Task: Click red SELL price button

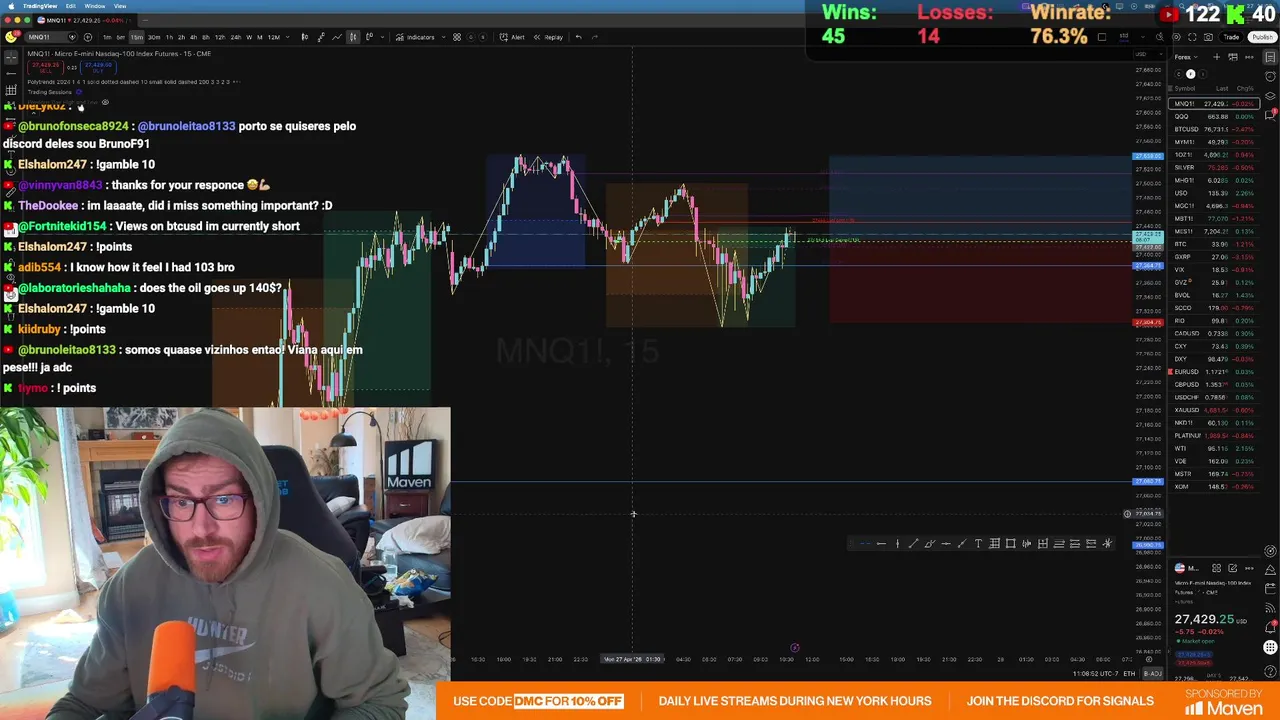Action: click(x=44, y=68)
